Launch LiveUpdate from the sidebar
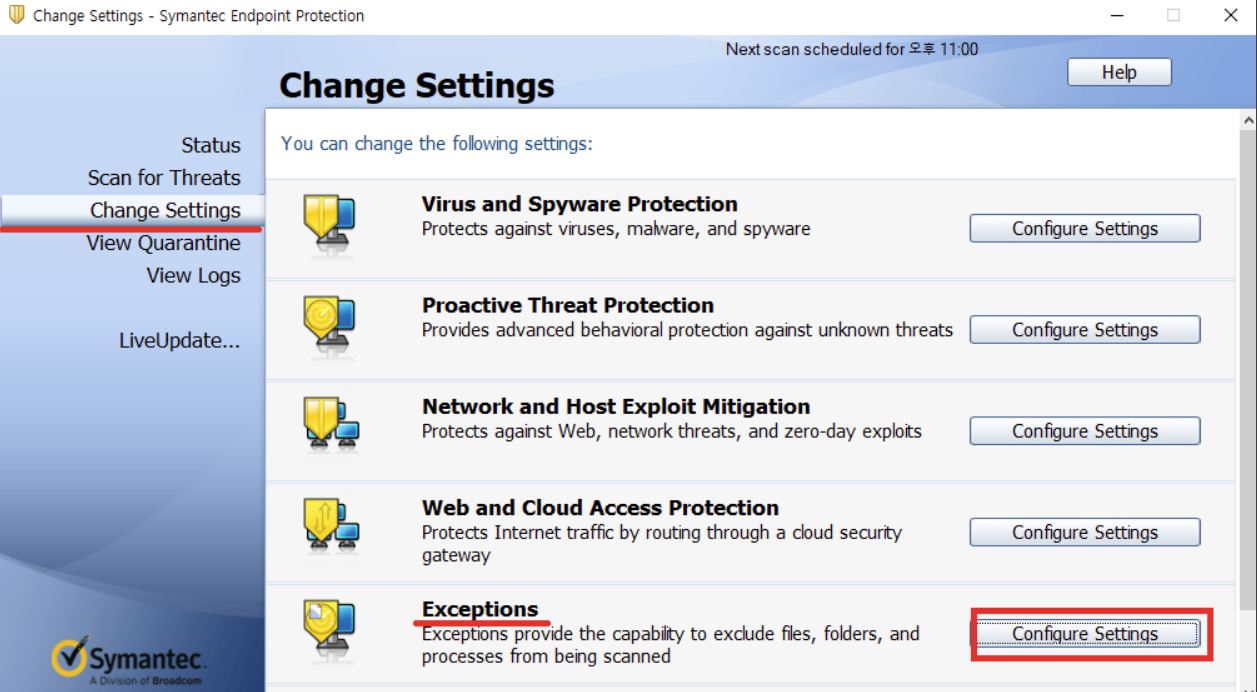This screenshot has width=1257, height=692. 179,341
